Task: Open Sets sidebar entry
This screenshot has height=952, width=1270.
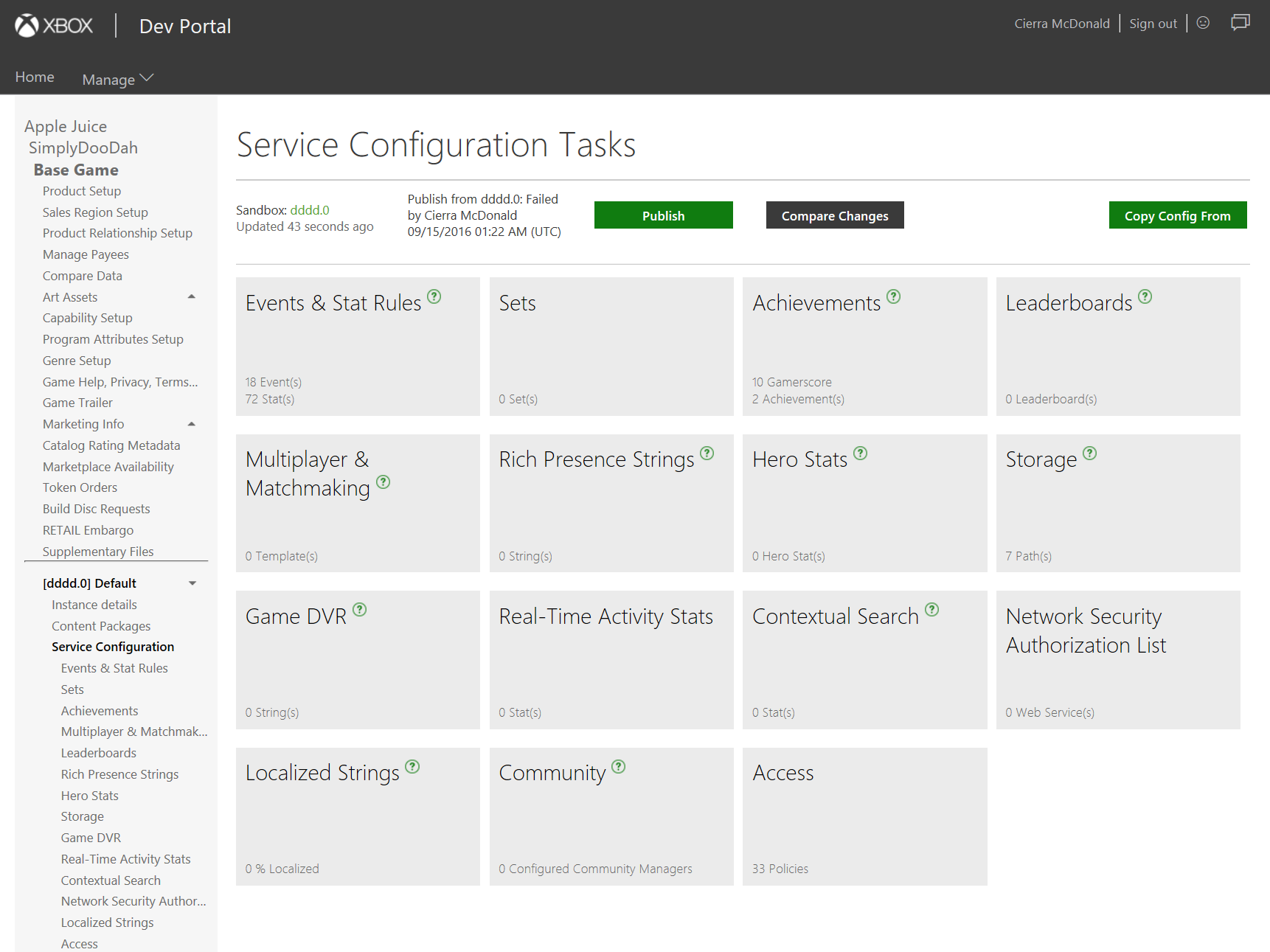Action: pyautogui.click(x=72, y=689)
